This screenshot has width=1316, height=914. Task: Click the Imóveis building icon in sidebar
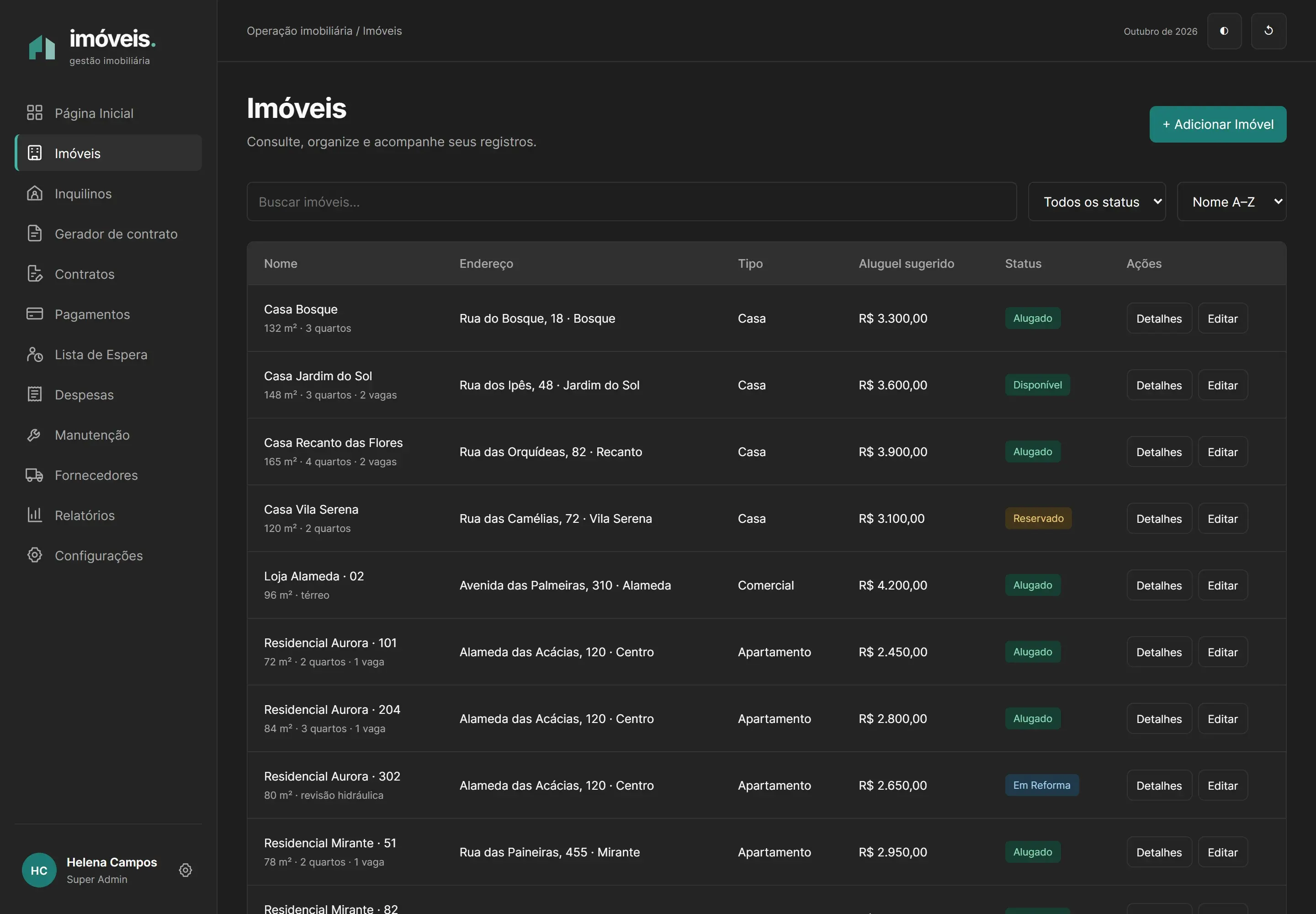[x=34, y=153]
